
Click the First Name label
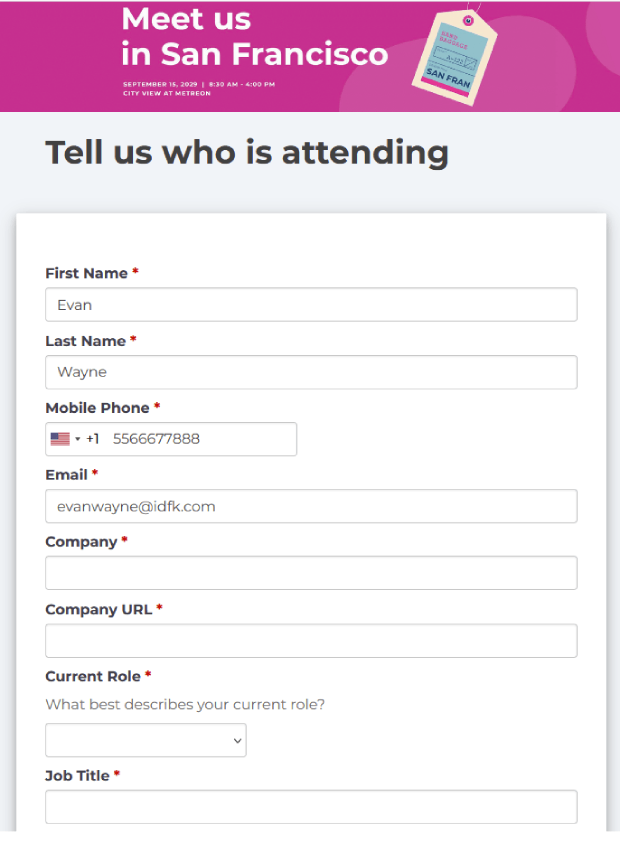(x=86, y=273)
